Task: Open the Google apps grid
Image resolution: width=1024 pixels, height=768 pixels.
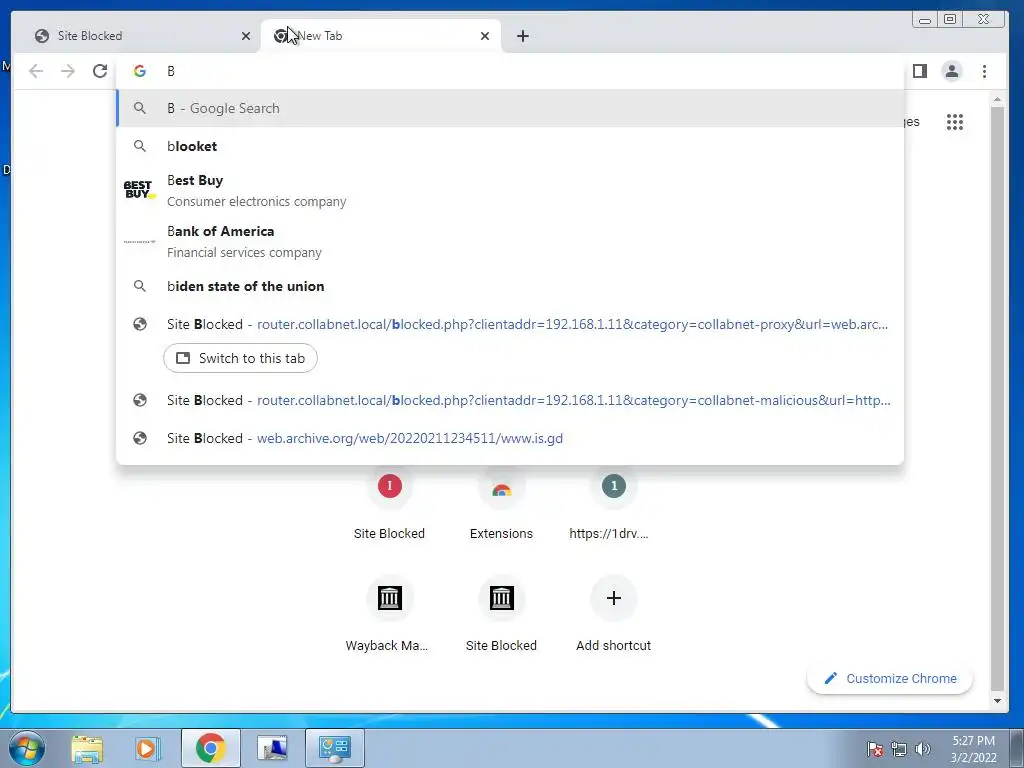Action: point(955,121)
